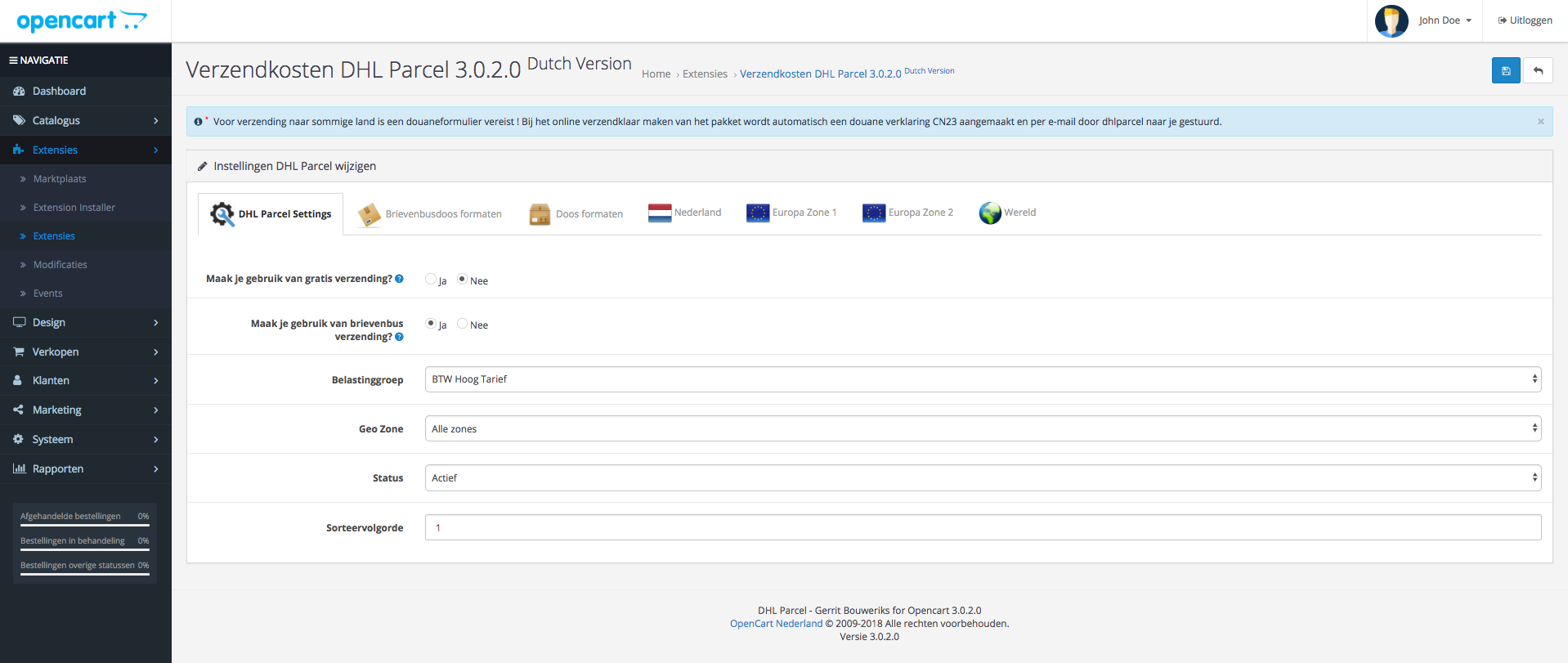The image size is (1568, 663).
Task: Click the Verkopen shopping cart icon
Action: (x=19, y=352)
